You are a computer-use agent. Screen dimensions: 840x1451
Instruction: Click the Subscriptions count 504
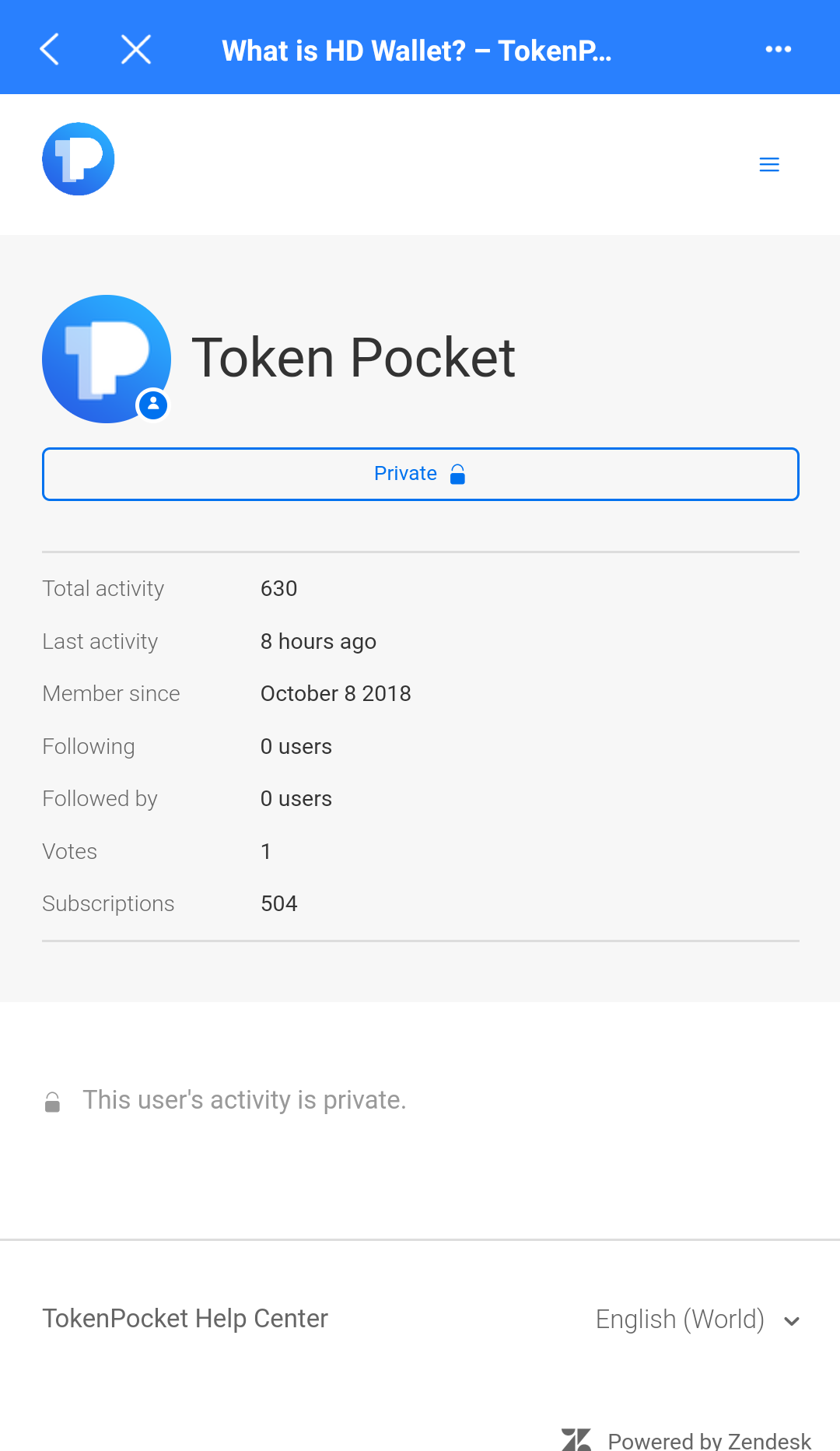point(279,903)
